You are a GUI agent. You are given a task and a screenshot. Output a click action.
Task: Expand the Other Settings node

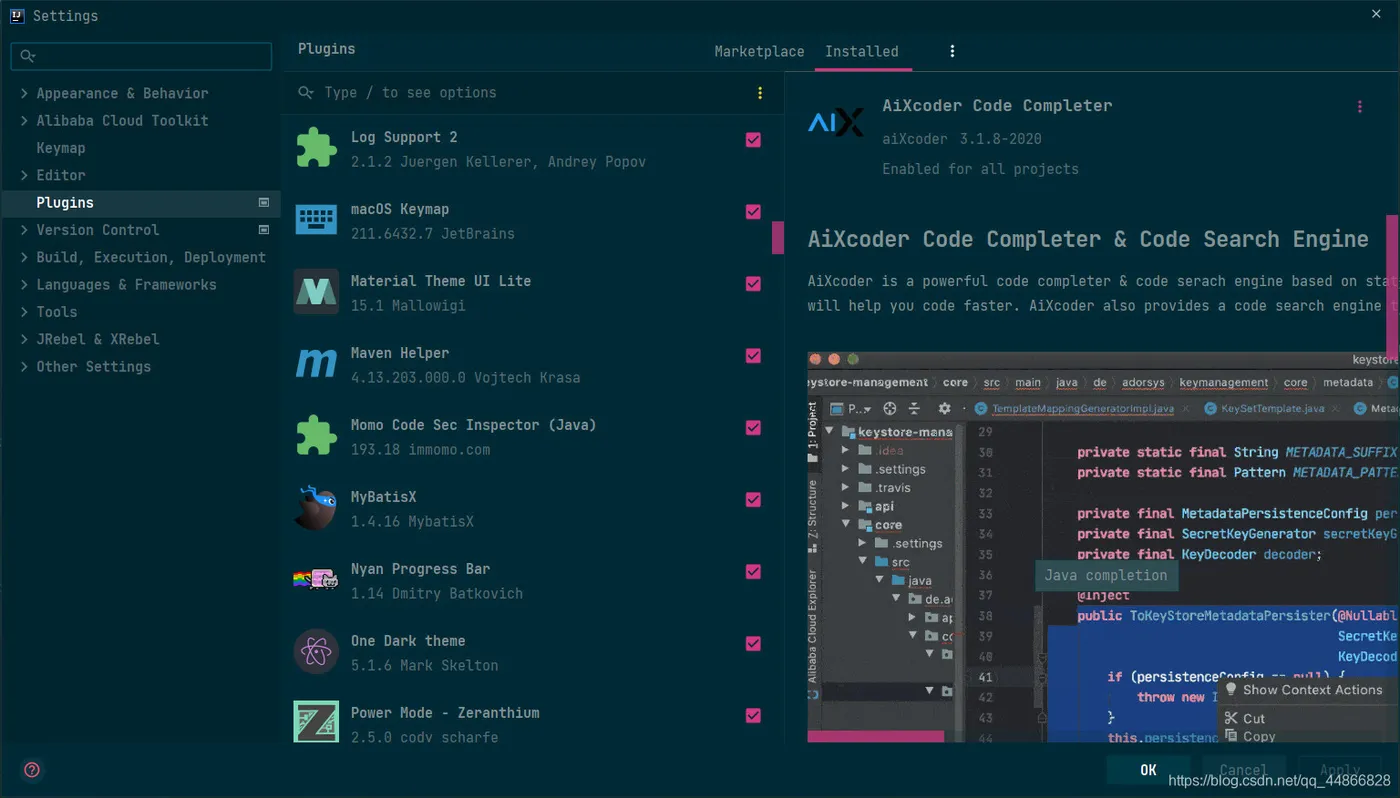(x=24, y=367)
